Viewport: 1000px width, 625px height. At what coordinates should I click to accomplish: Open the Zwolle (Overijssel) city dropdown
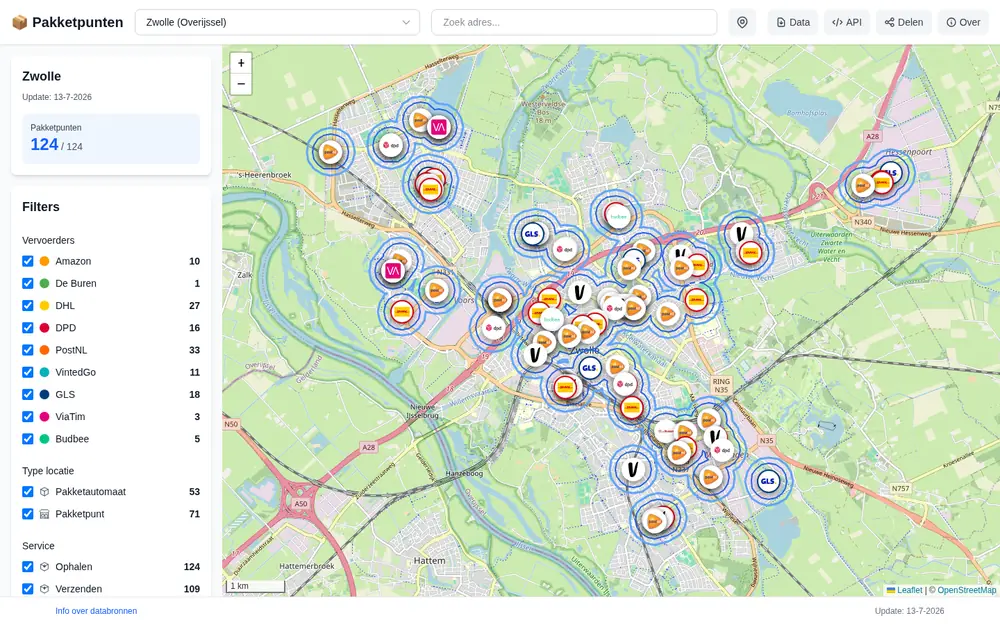277,22
